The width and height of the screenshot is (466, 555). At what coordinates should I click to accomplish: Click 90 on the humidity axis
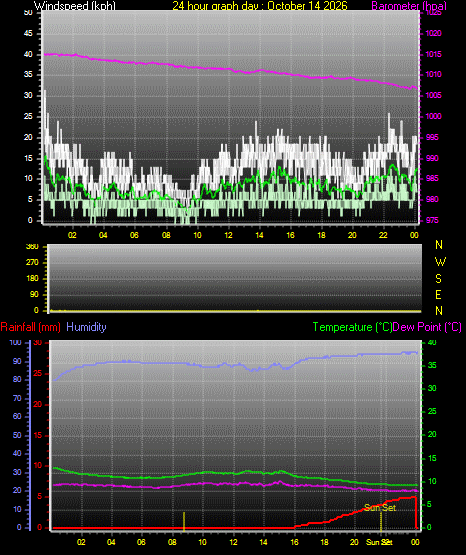(17, 361)
